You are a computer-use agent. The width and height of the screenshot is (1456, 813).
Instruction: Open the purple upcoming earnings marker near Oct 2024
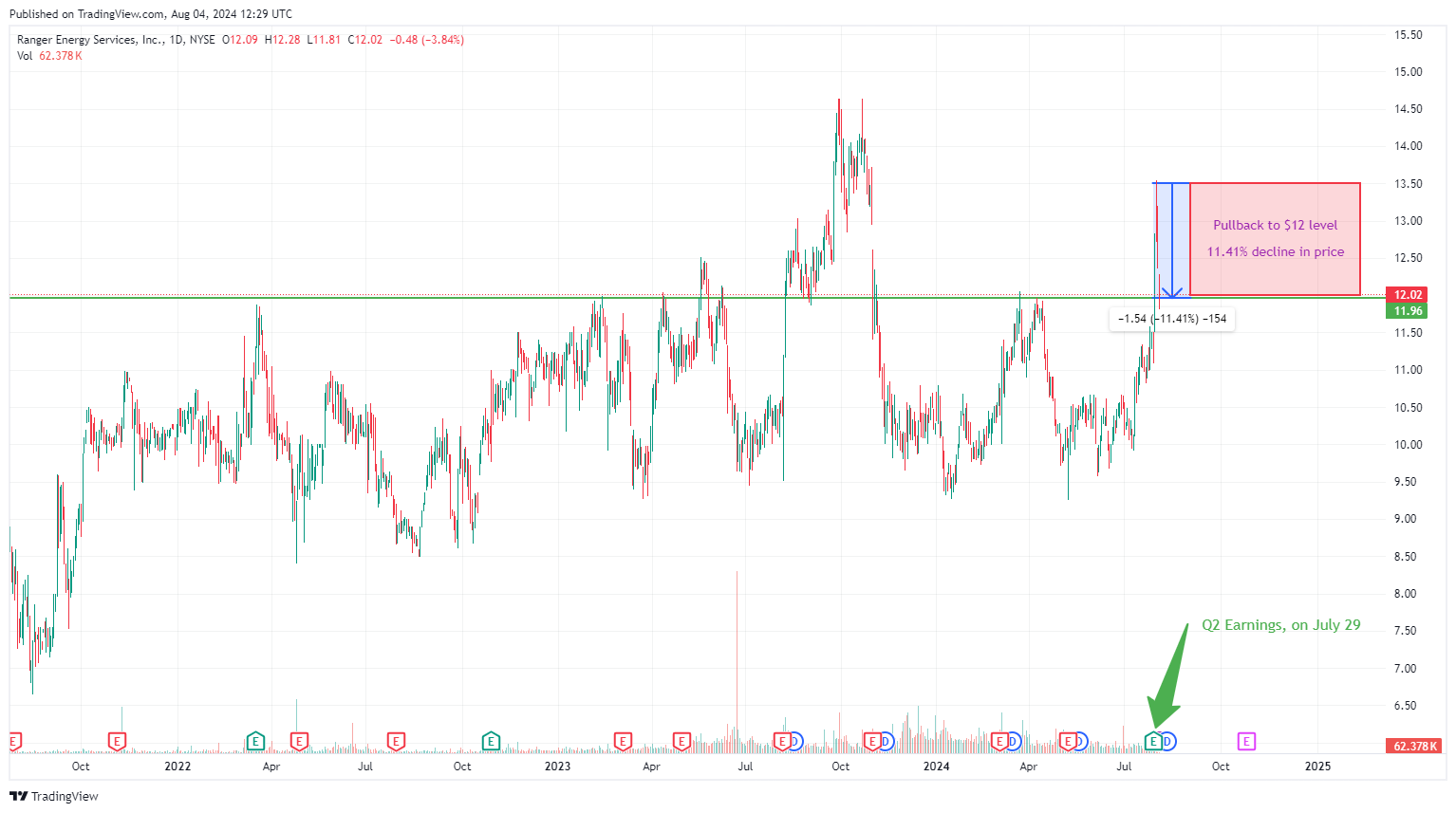coord(1246,741)
